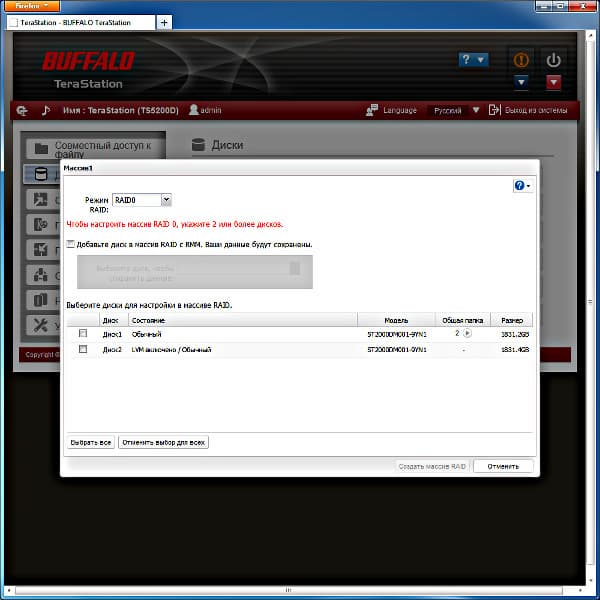Select the TeraStation browser tab
Image resolution: width=600 pixels, height=600 pixels.
pyautogui.click(x=81, y=23)
